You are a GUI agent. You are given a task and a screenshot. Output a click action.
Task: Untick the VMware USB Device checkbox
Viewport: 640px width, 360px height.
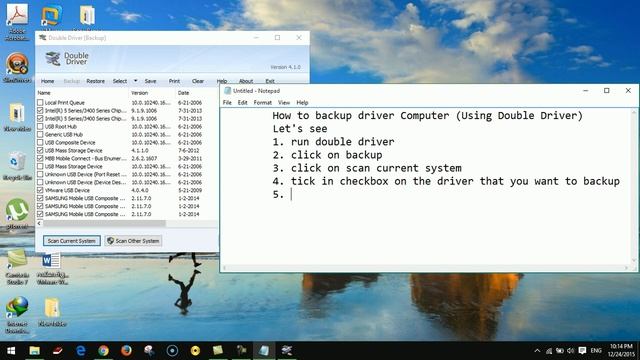[x=40, y=190]
